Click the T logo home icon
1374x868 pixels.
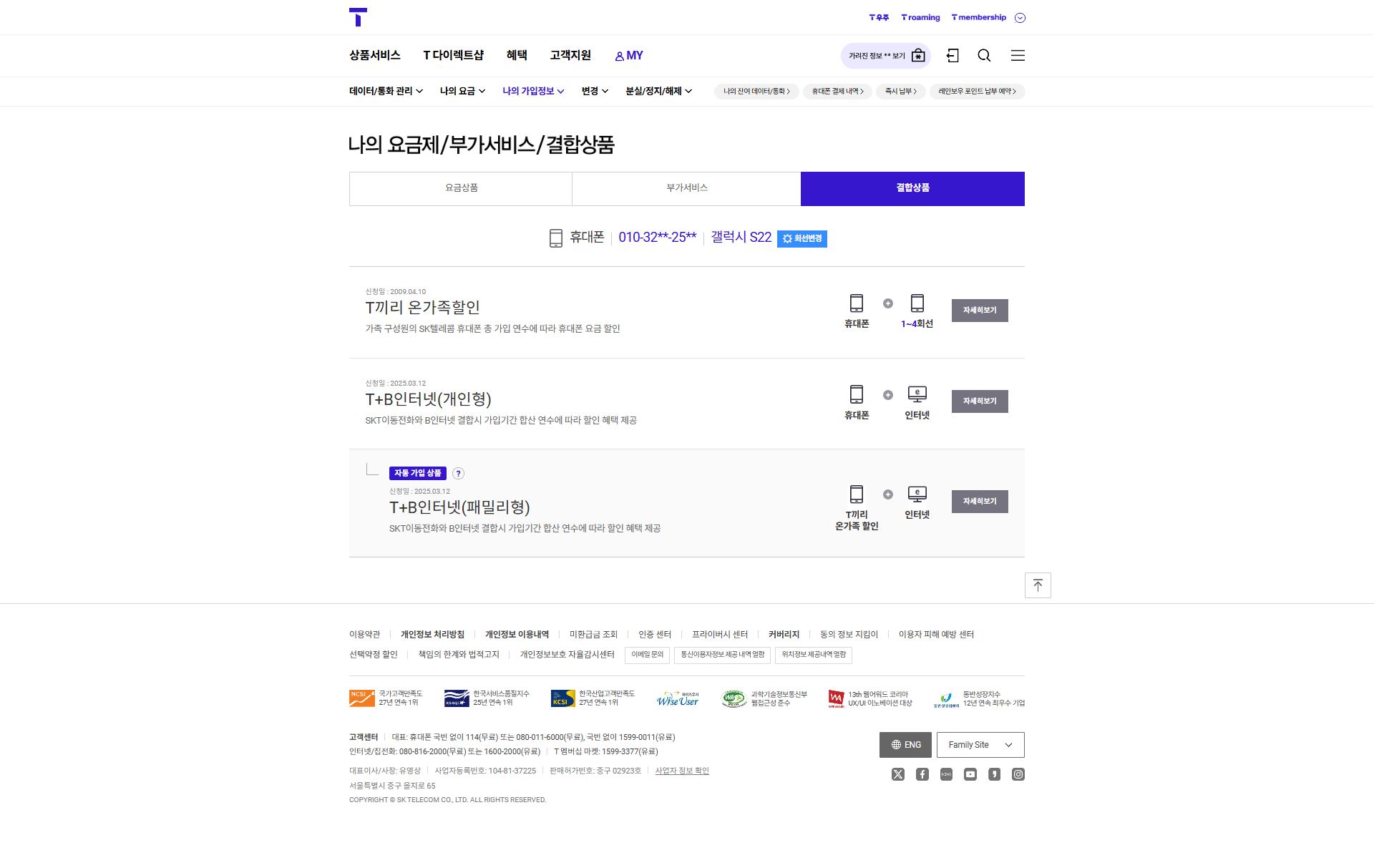click(358, 17)
